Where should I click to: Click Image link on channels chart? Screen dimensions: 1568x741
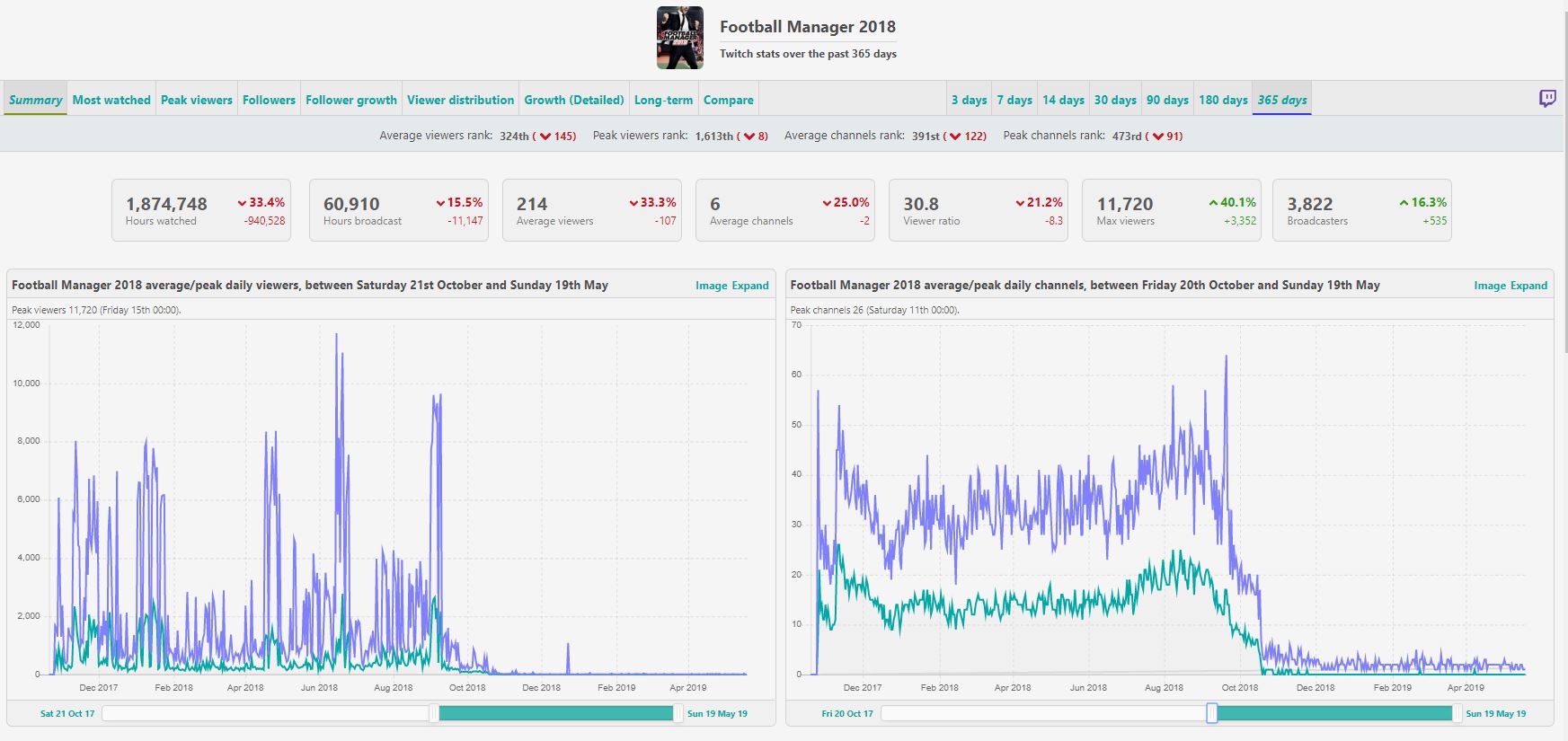1490,286
